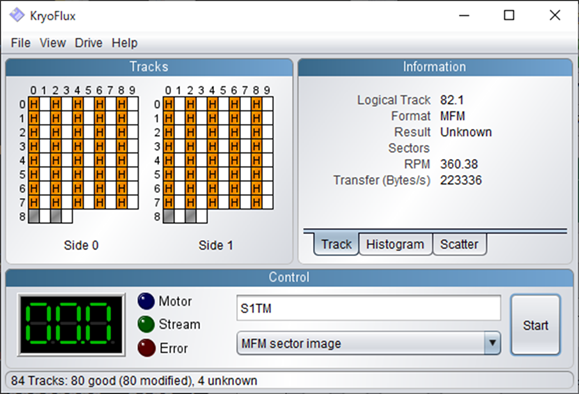Click the S1TM filename input field
The width and height of the screenshot is (579, 394).
369,308
